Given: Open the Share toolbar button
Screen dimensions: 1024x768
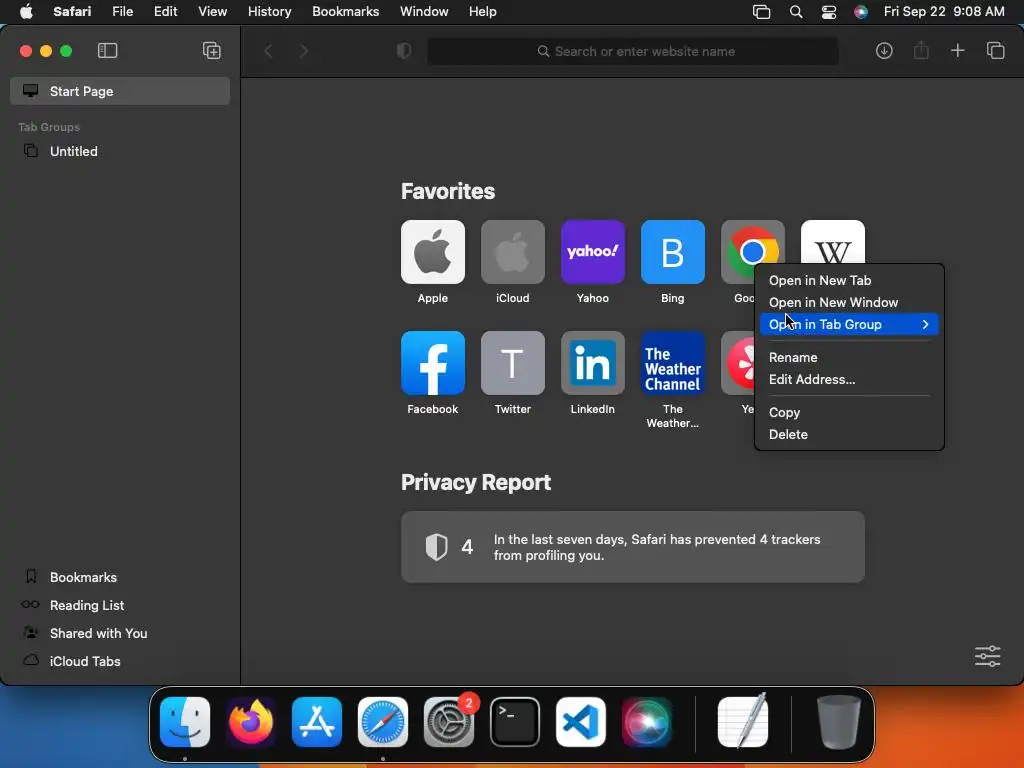Looking at the screenshot, I should pyautogui.click(x=921, y=51).
